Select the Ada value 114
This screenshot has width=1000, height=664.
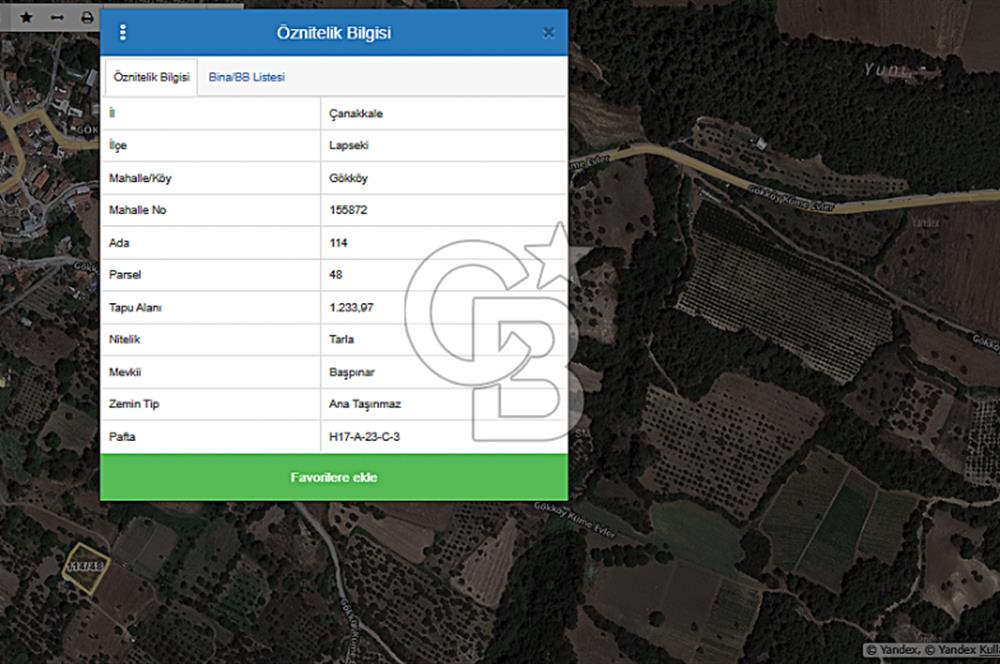(338, 243)
